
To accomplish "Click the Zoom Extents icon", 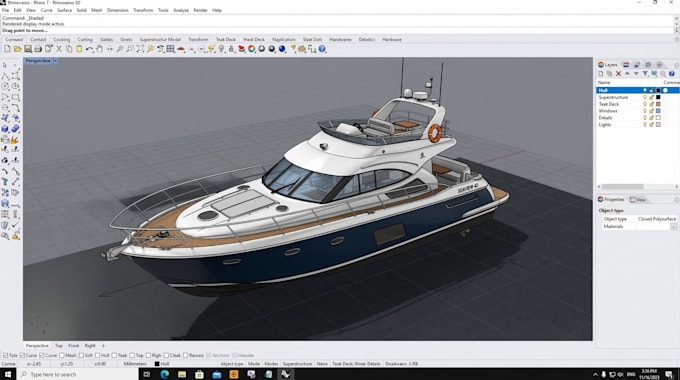I will coord(140,49).
